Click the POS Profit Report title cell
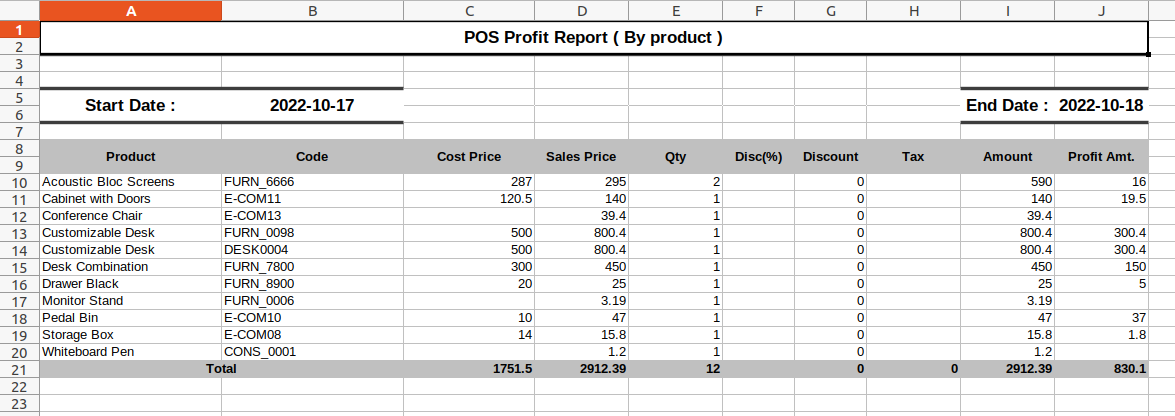This screenshot has width=1175, height=416. coord(593,37)
